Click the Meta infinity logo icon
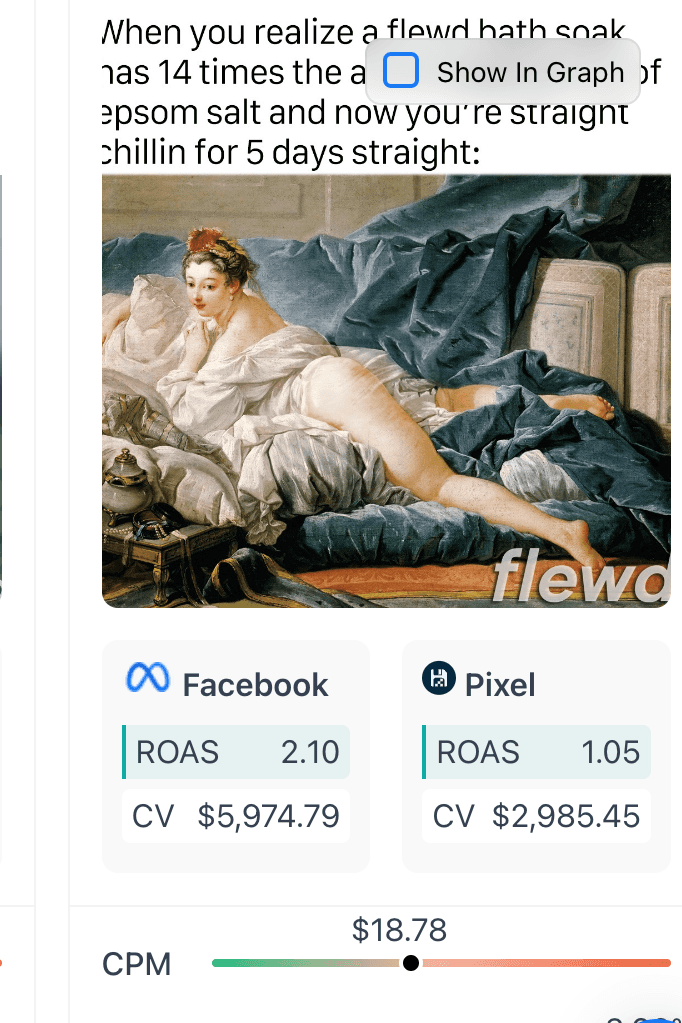This screenshot has width=682, height=1023. [148, 679]
